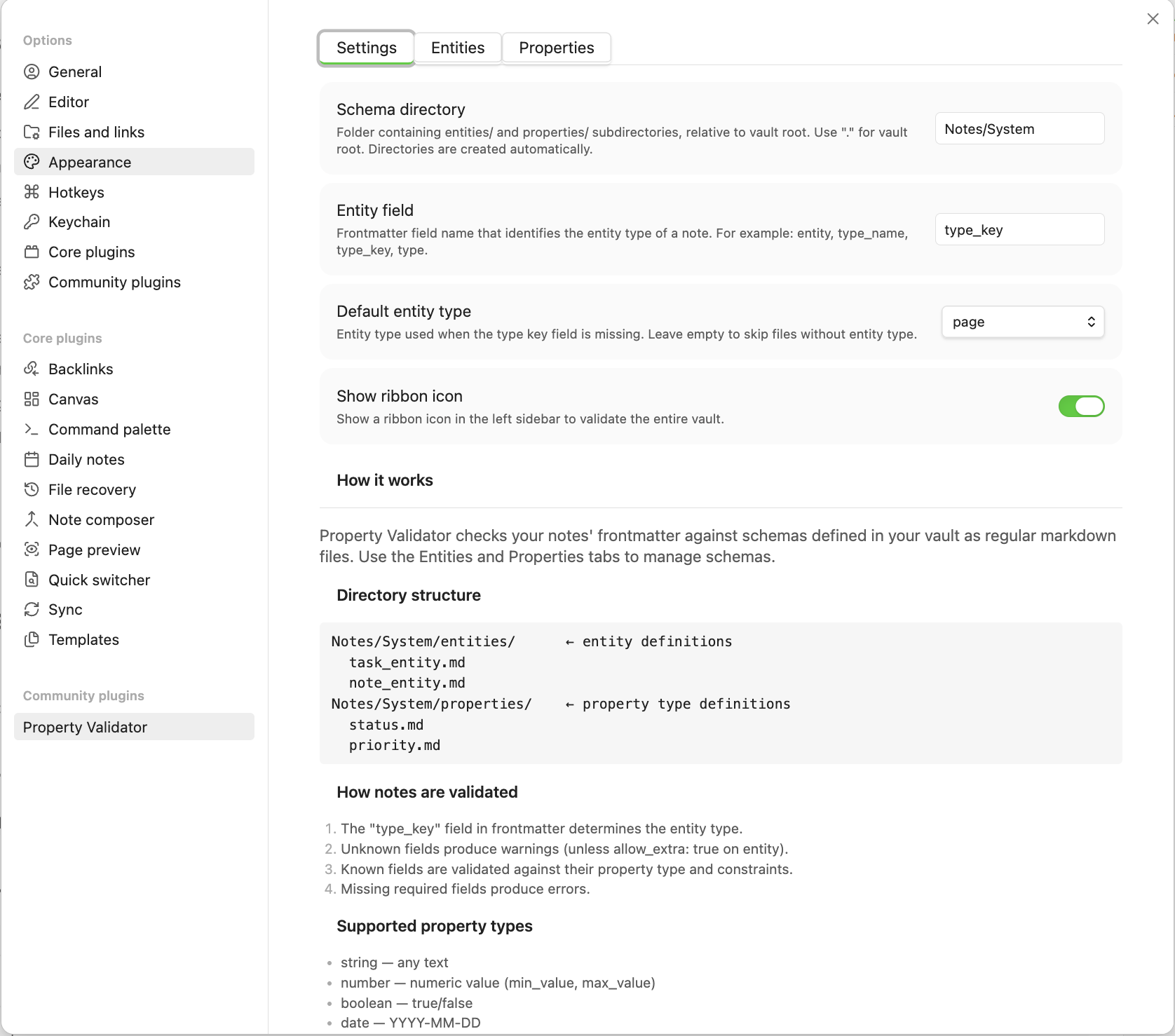Open the Properties tab
1175x1036 pixels.
pos(556,47)
